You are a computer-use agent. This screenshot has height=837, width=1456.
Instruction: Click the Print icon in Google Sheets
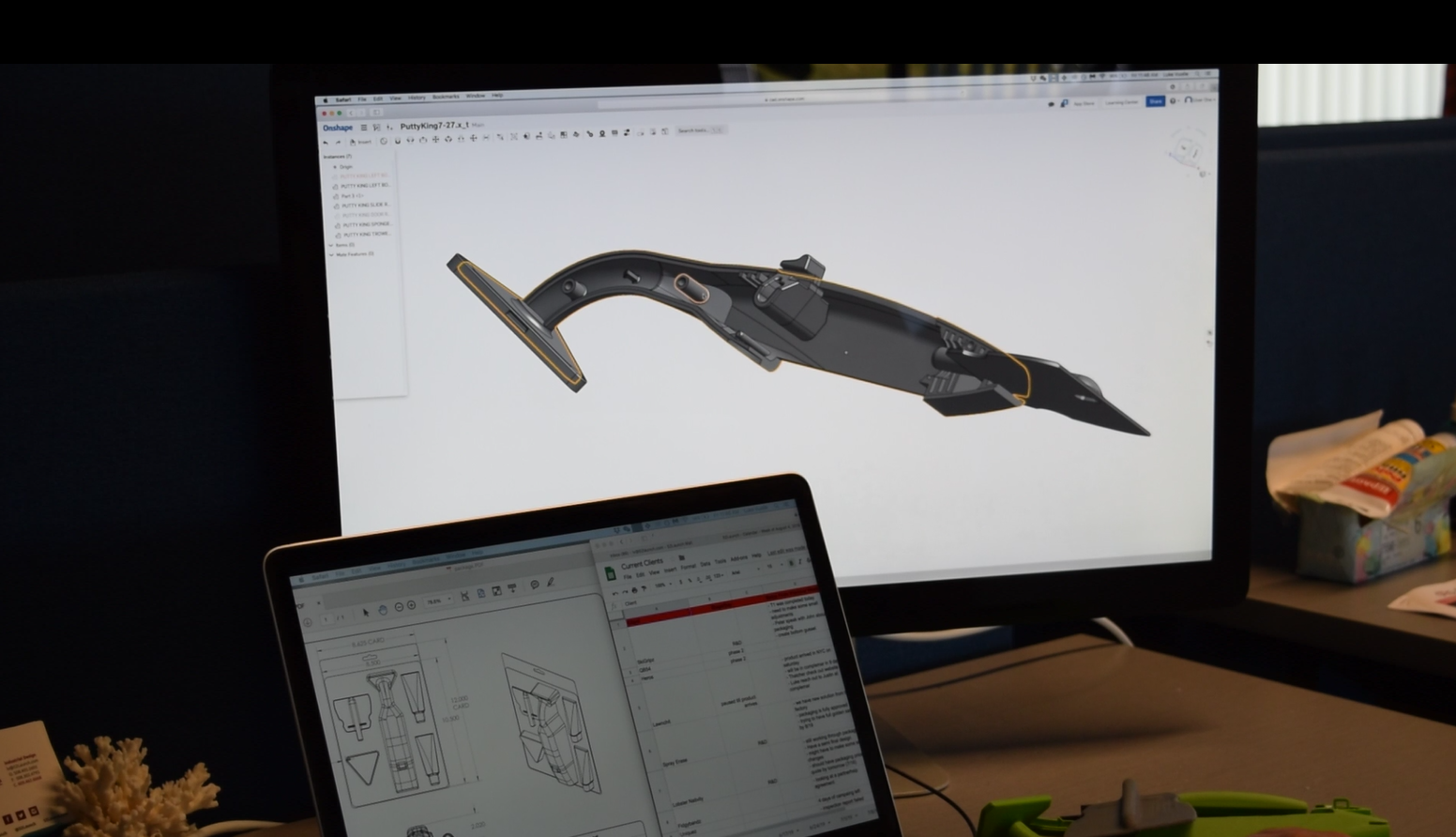click(635, 588)
